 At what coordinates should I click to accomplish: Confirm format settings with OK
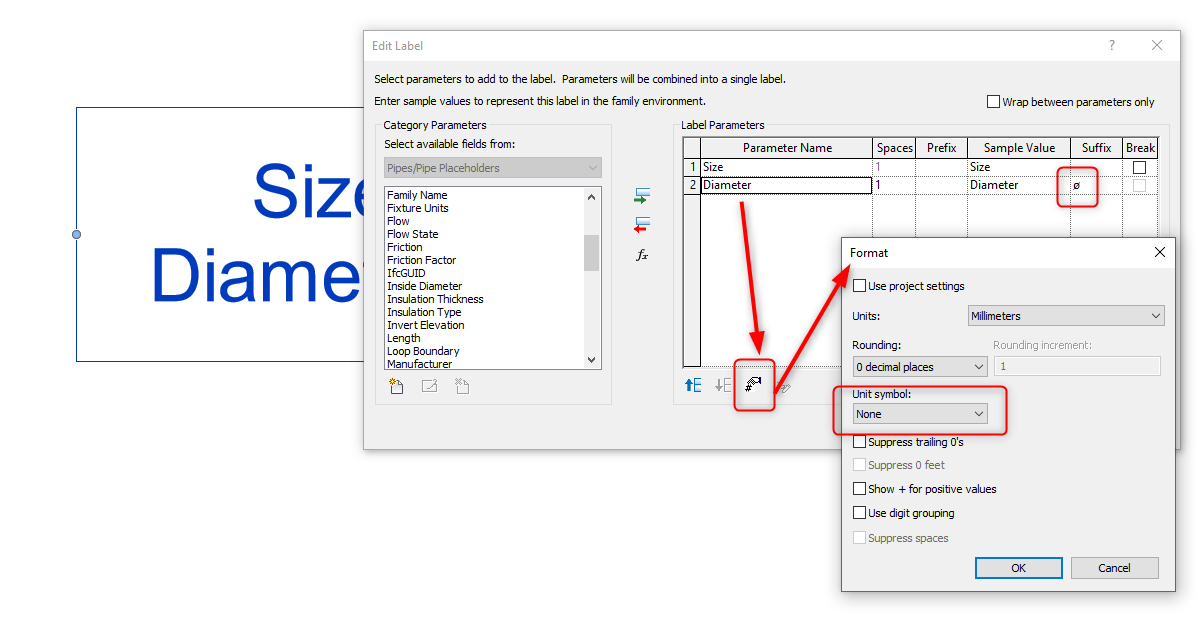[1018, 567]
